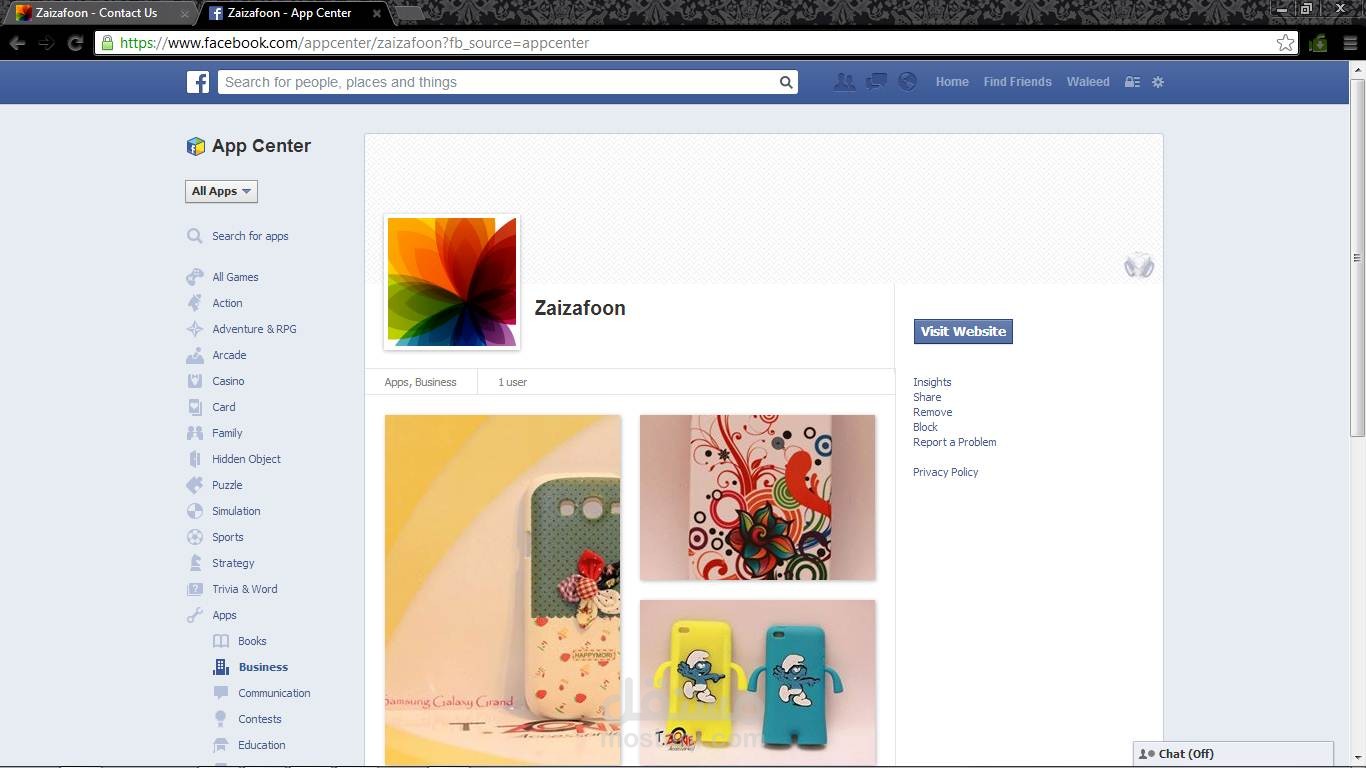Click the Action category icon
The width and height of the screenshot is (1366, 768).
click(x=195, y=303)
